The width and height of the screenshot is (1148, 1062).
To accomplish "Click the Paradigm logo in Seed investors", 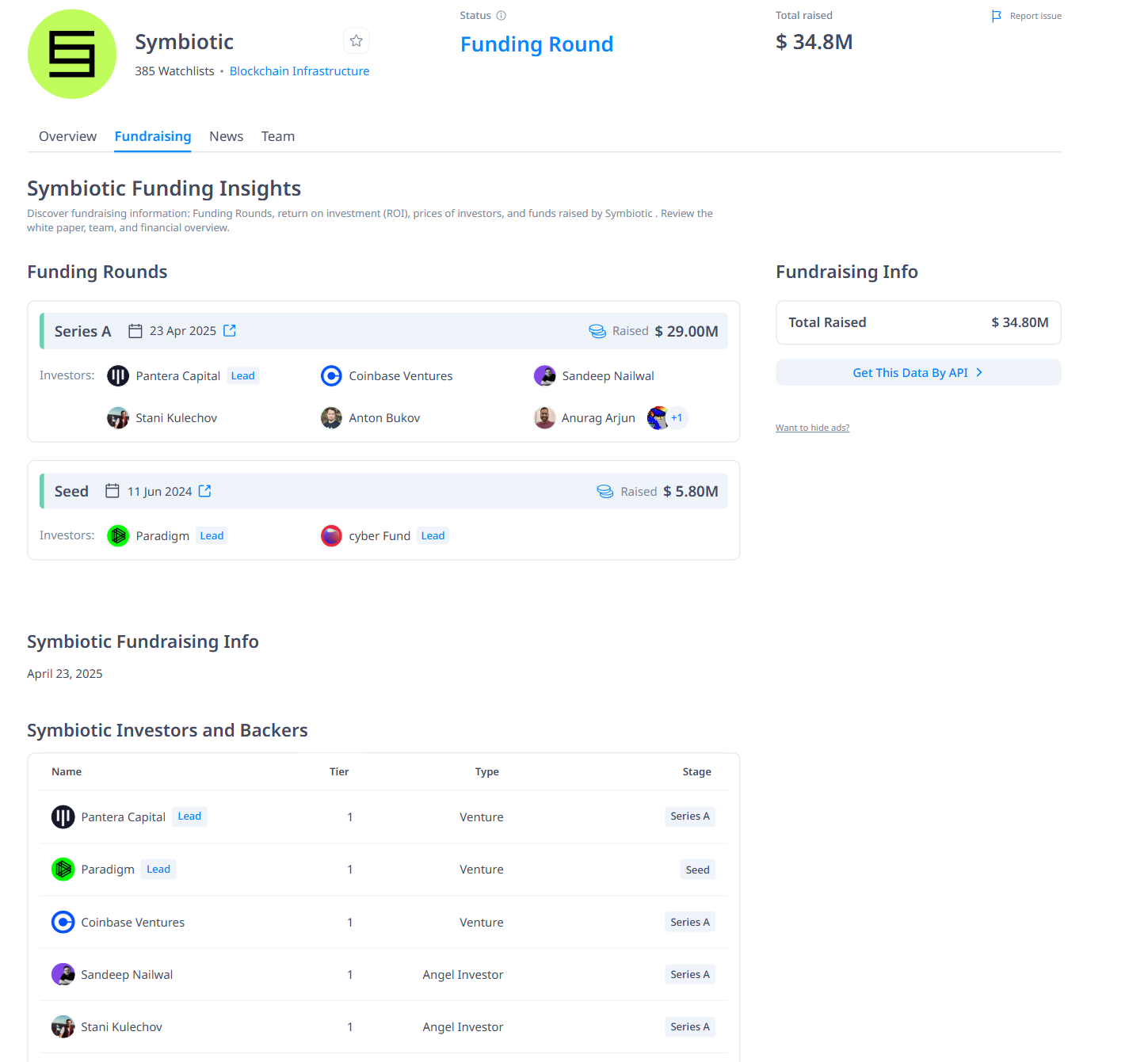I will pyautogui.click(x=118, y=536).
